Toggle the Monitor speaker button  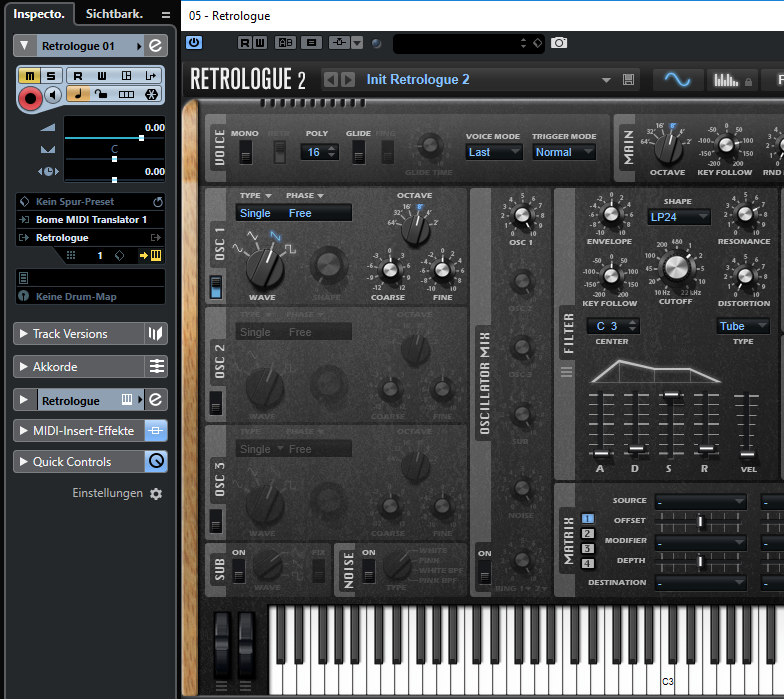(53, 94)
